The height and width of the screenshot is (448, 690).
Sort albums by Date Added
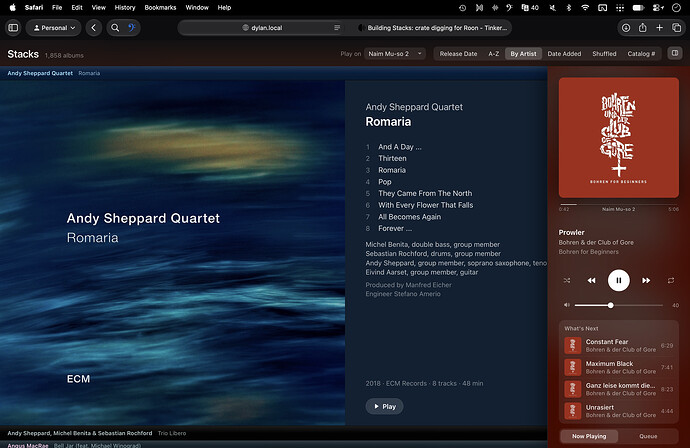click(x=564, y=54)
